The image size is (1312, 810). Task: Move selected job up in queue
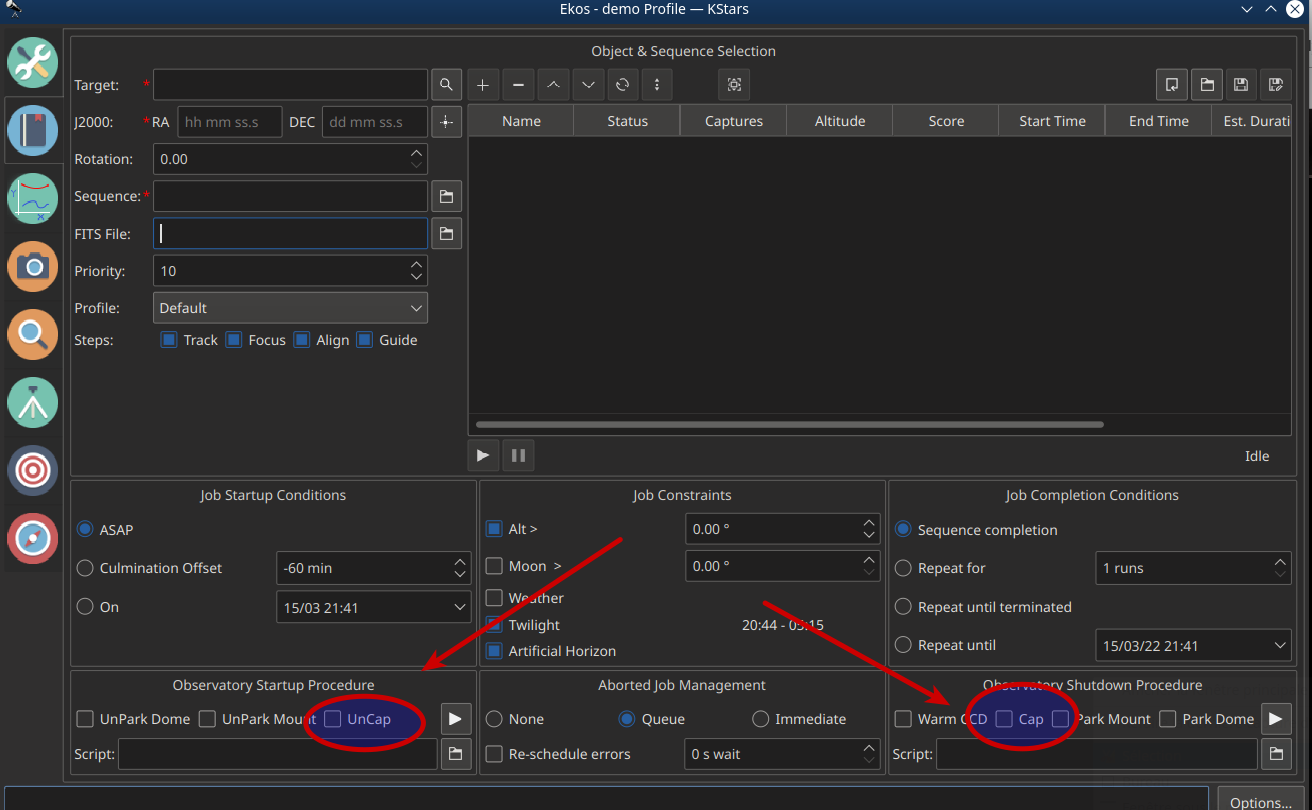[x=553, y=85]
